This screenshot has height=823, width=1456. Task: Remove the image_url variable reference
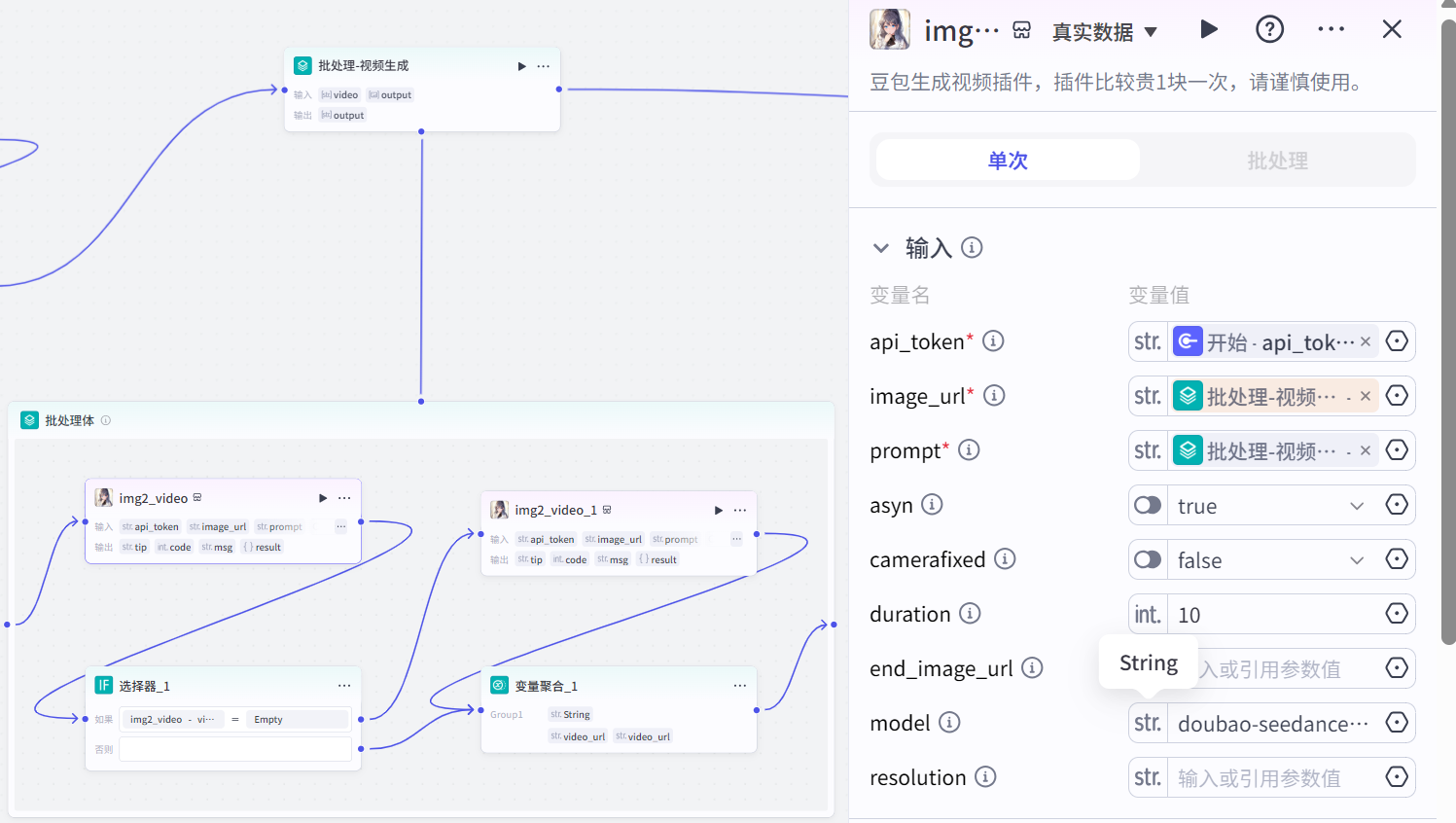click(x=1366, y=396)
